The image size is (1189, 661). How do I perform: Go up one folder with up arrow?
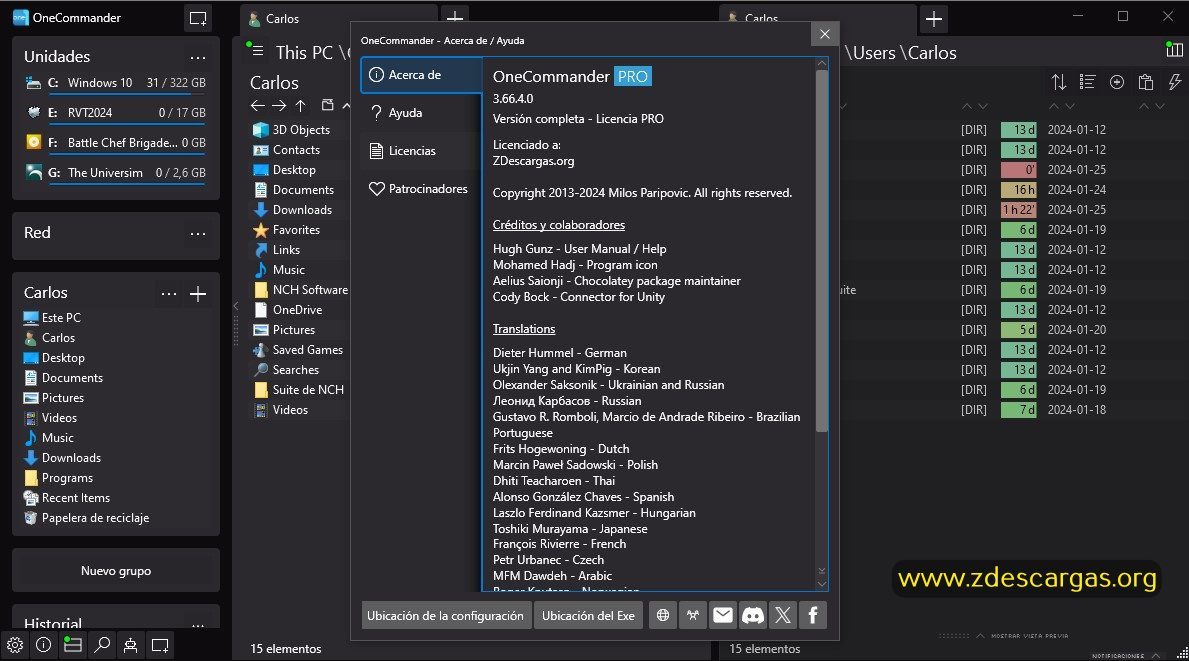tap(300, 105)
